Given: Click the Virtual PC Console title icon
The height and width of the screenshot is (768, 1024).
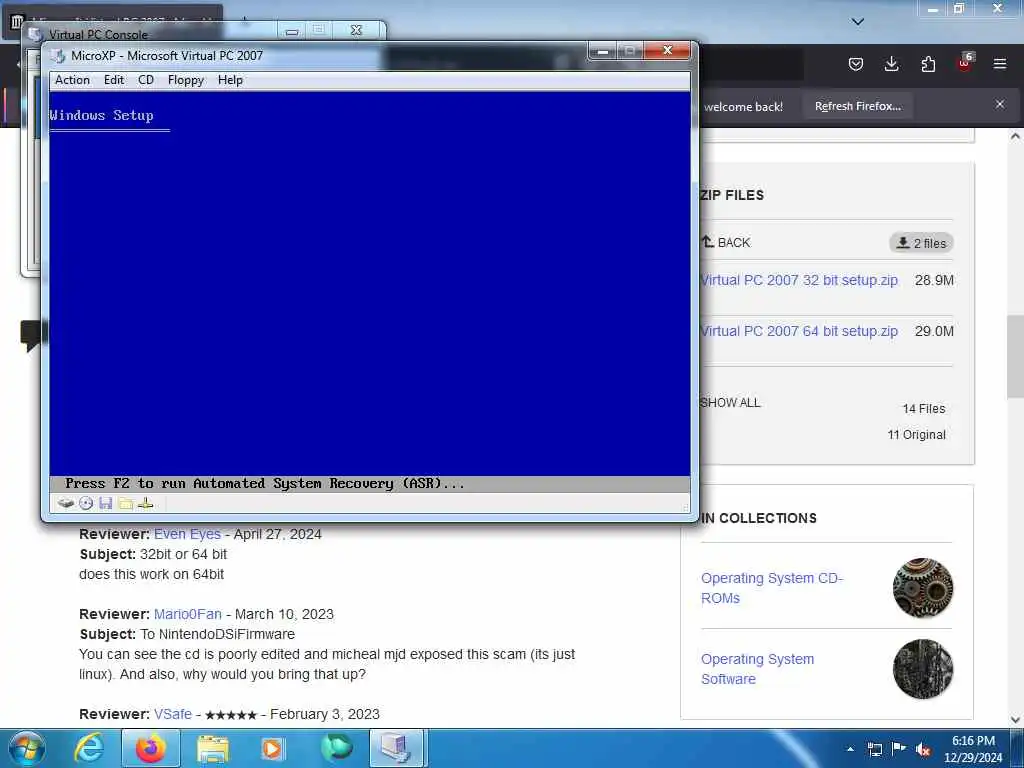Looking at the screenshot, I should tap(36, 34).
